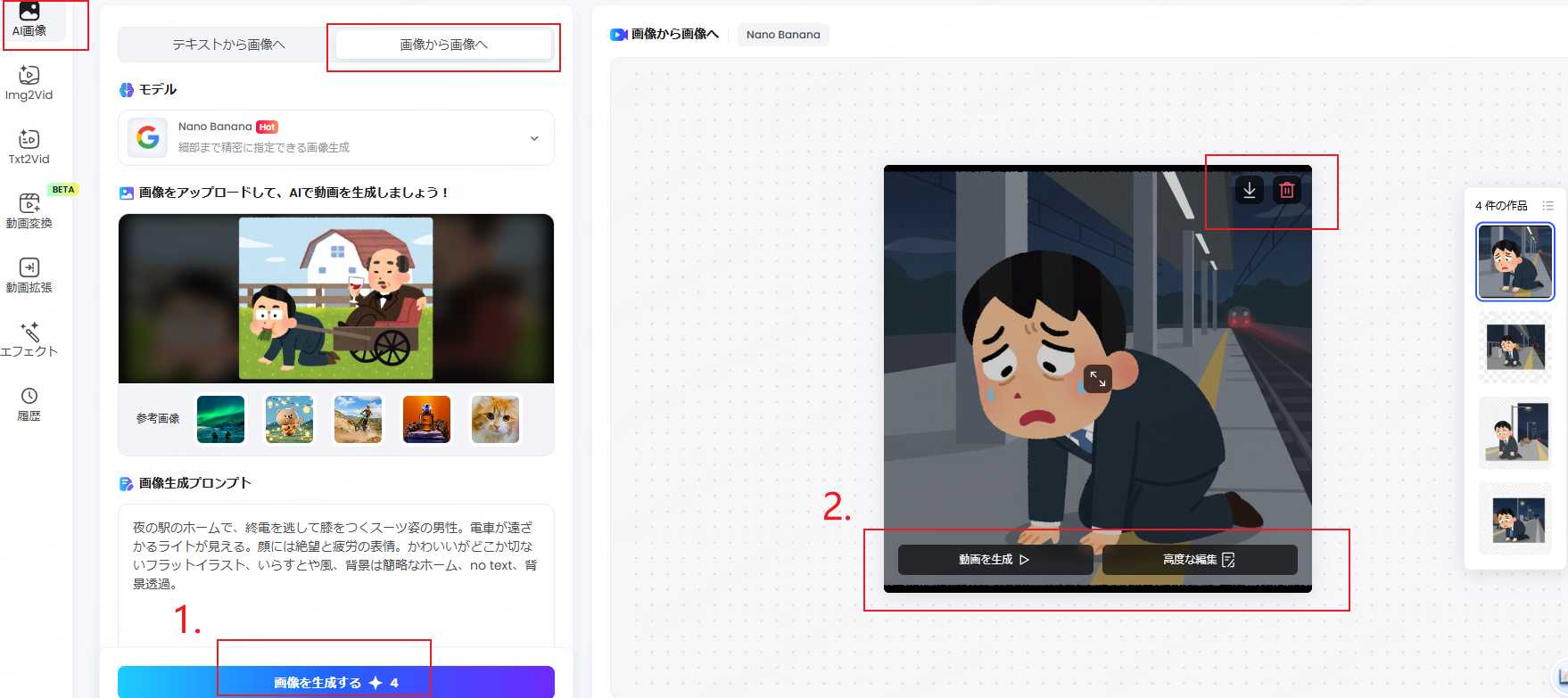Switch to the 画像から画像へ tab
This screenshot has width=1568, height=698.
(x=443, y=45)
